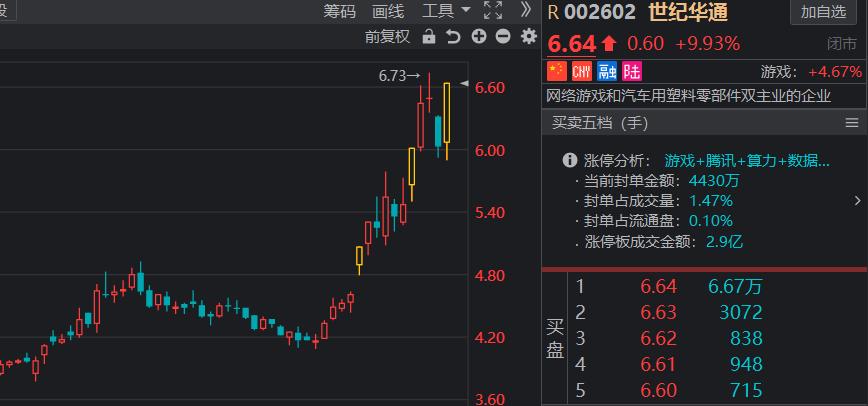The width and height of the screenshot is (868, 406).
Task: Open chart settings gear
Action: pyautogui.click(x=529, y=37)
